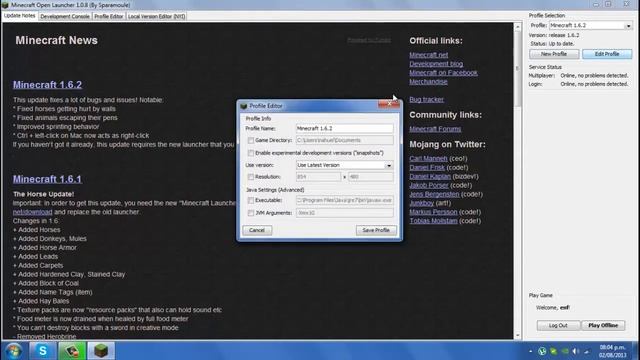
Task: Tick the Executable checkbox
Action: click(251, 200)
